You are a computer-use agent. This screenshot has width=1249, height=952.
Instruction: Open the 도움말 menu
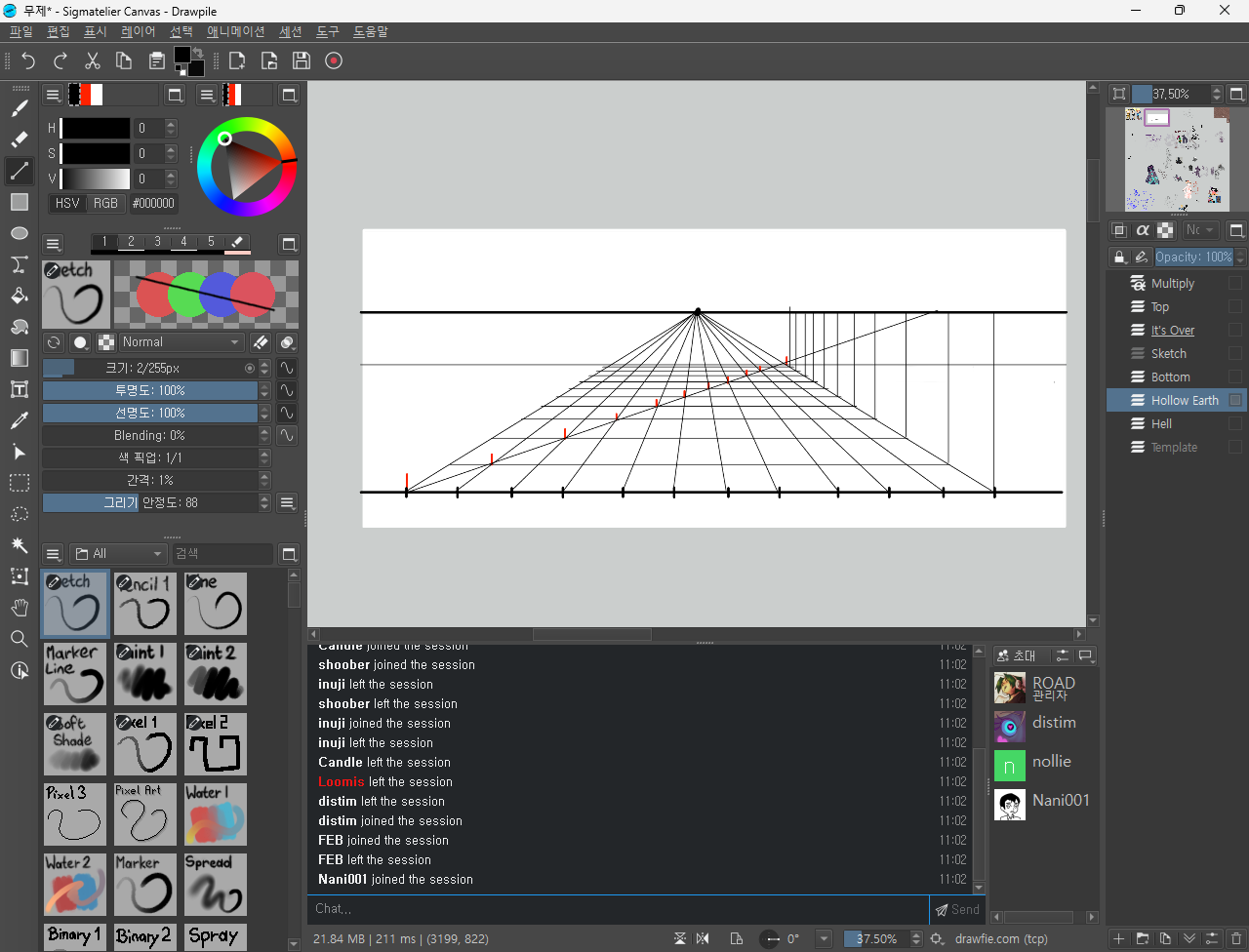tap(370, 32)
